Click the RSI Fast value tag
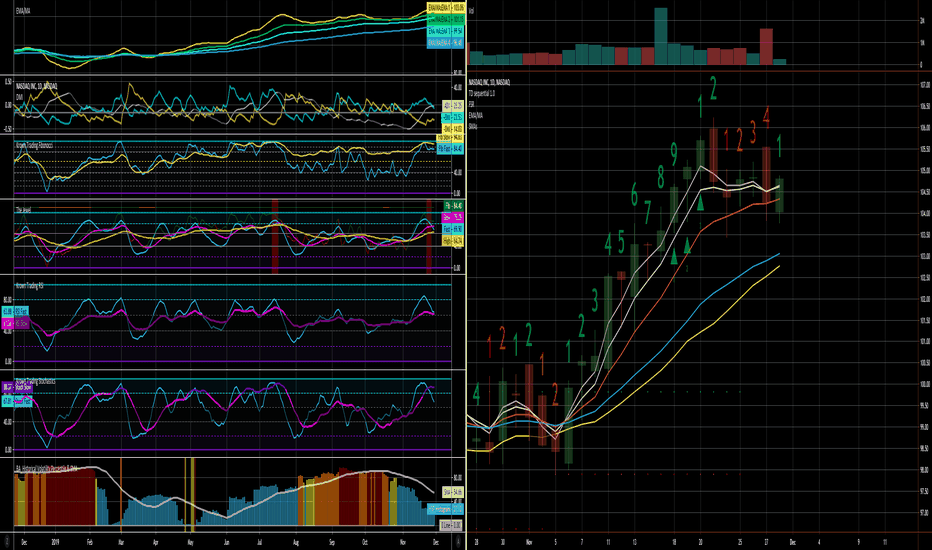 [15, 312]
